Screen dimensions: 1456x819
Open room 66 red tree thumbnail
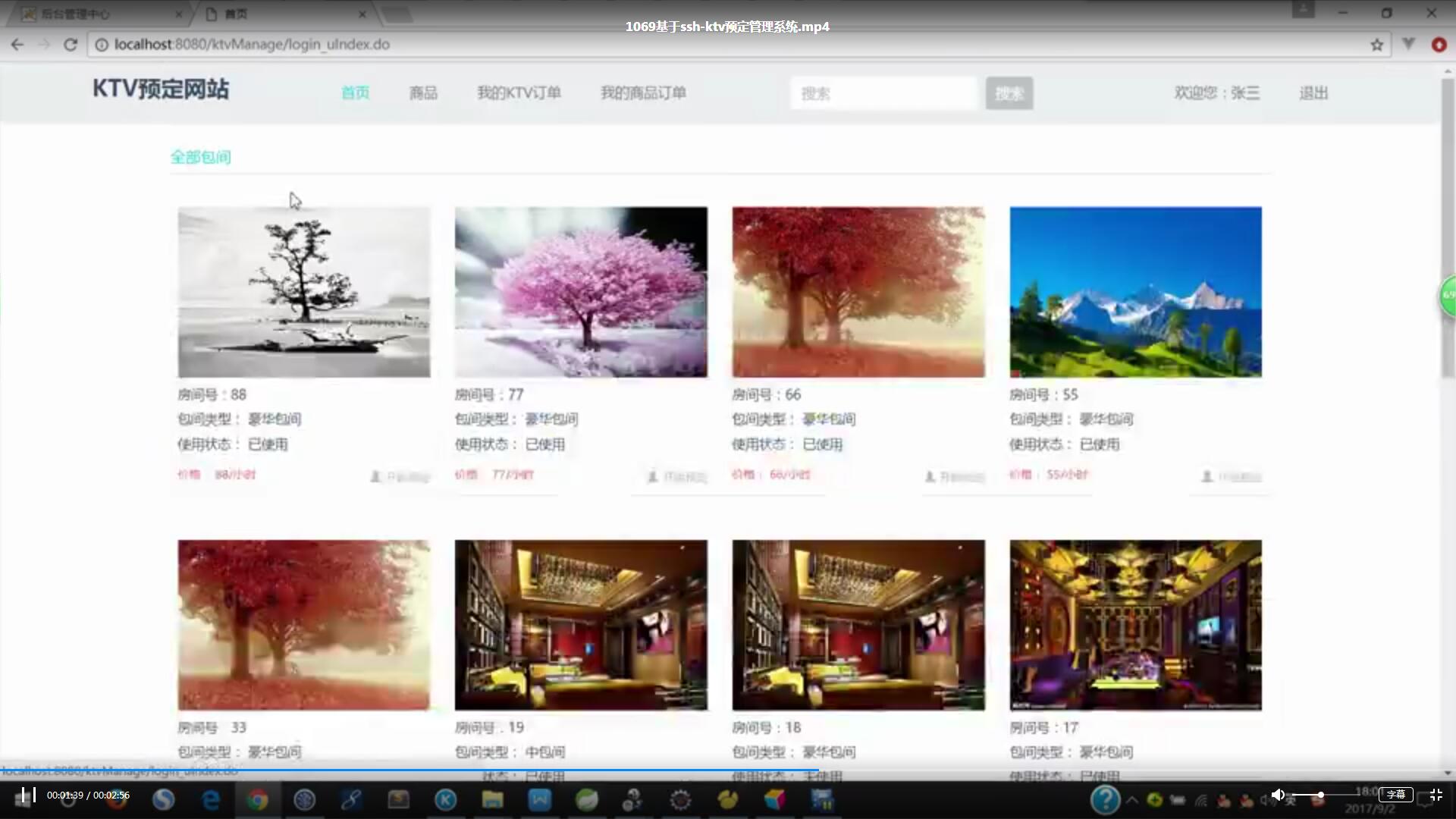858,292
